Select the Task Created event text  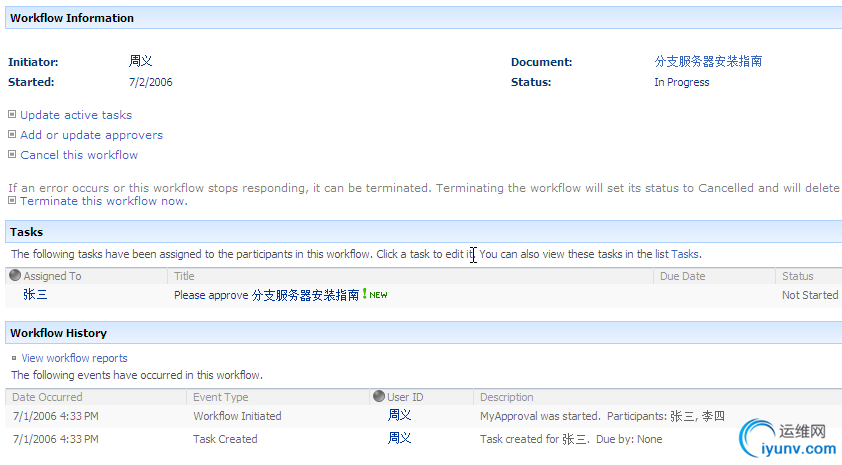pyautogui.click(x=225, y=439)
